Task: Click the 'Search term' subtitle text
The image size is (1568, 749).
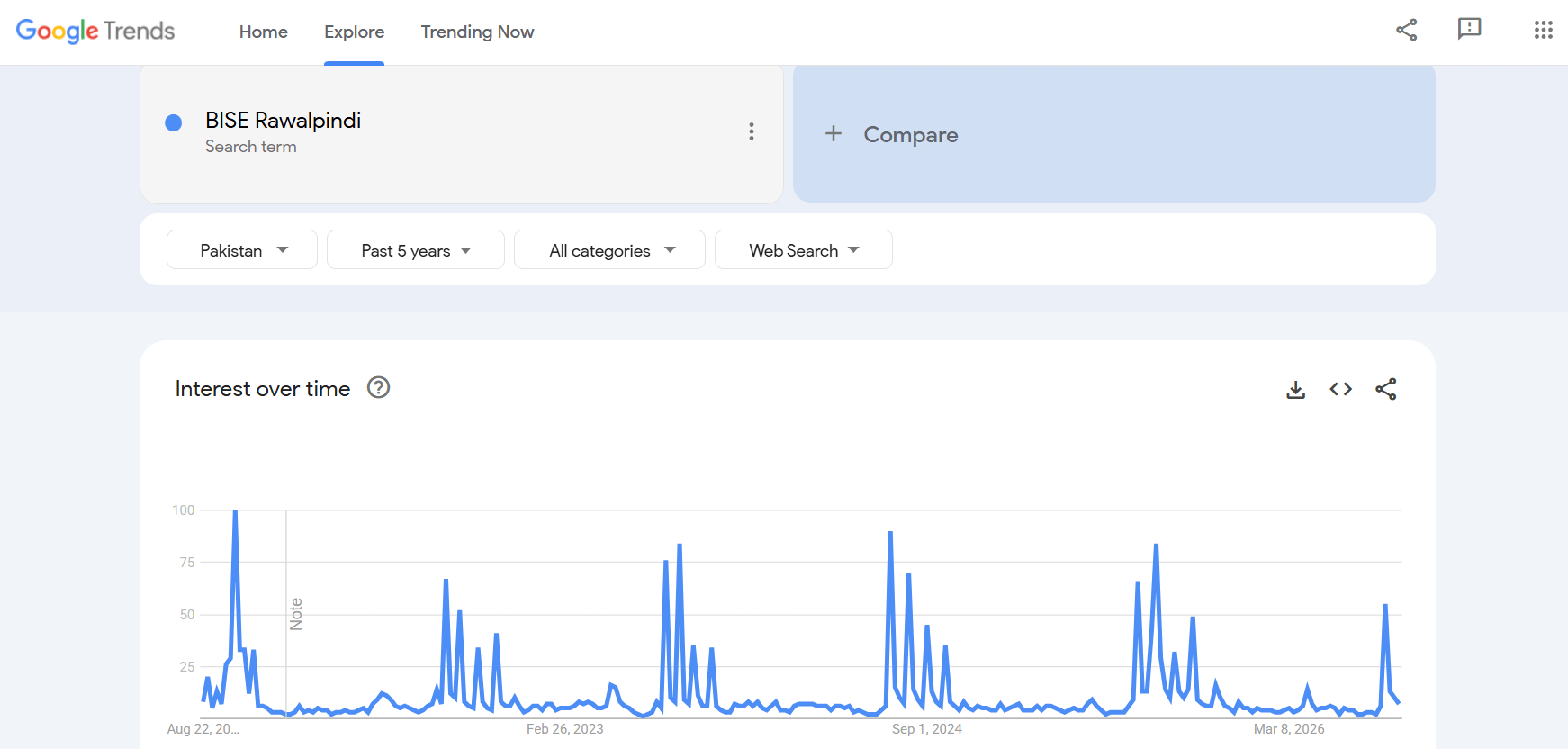Action: point(251,147)
